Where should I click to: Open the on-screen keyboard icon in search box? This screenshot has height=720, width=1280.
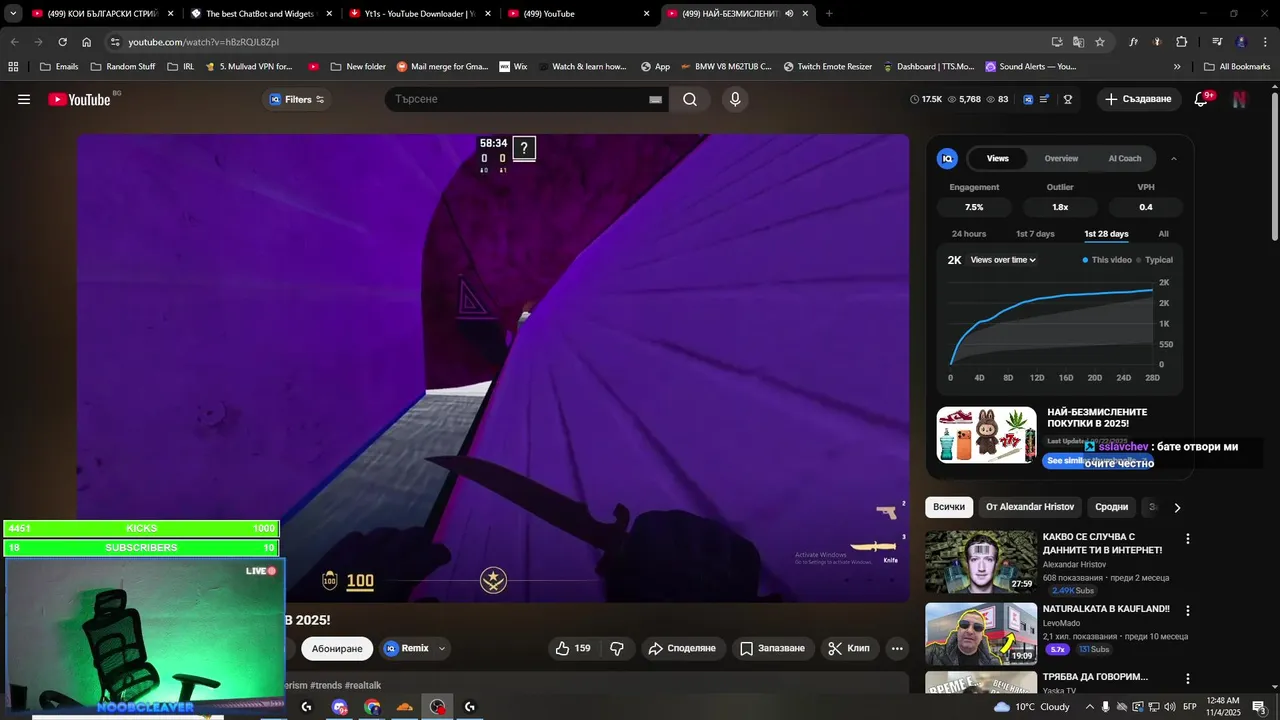[x=655, y=99]
